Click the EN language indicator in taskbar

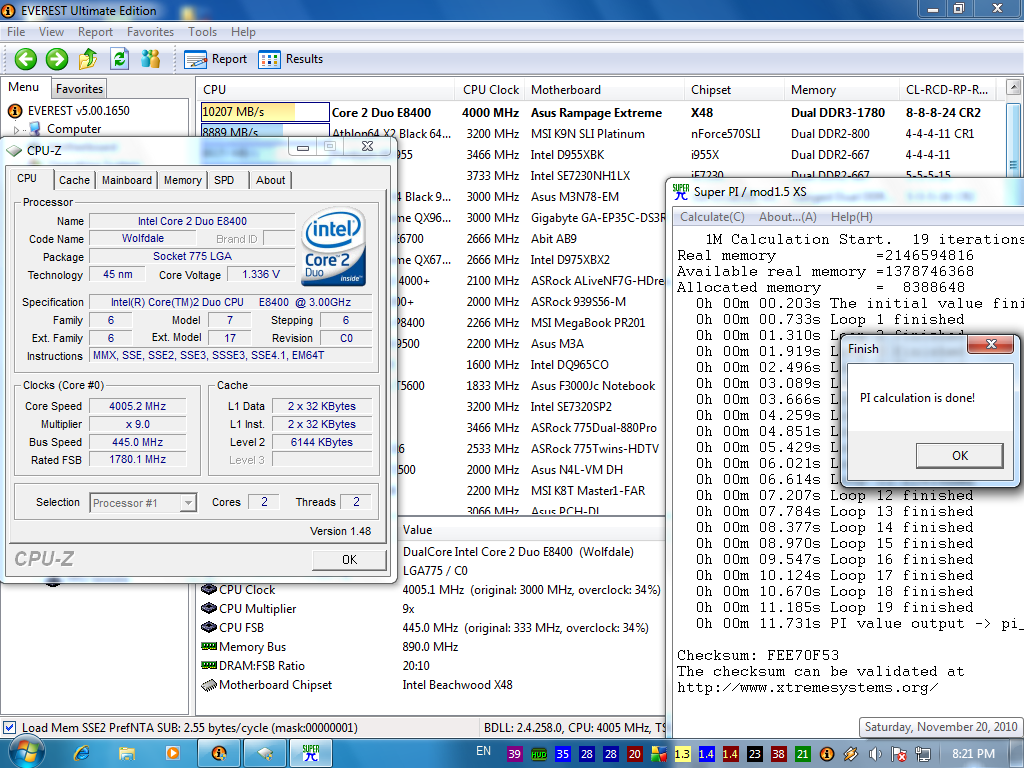(x=483, y=751)
